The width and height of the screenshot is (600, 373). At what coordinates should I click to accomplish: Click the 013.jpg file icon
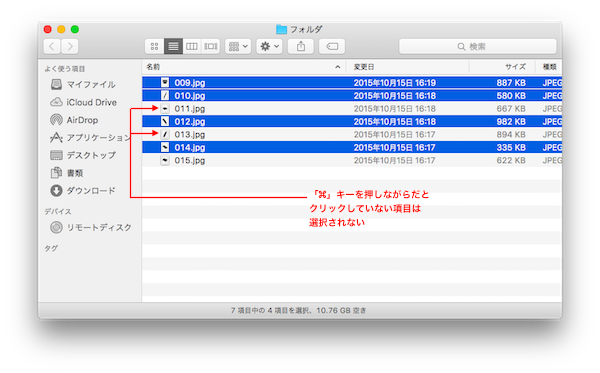(x=165, y=135)
